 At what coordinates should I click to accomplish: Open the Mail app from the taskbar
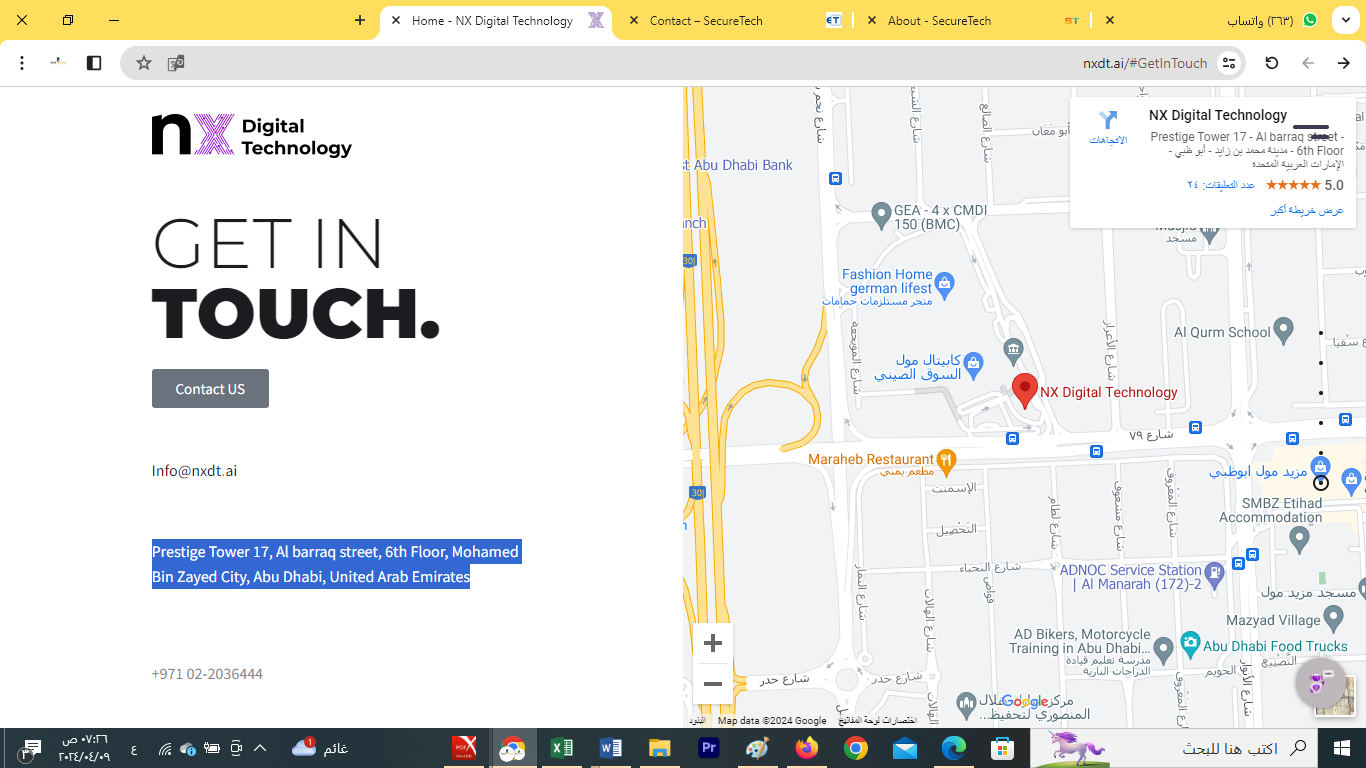click(x=904, y=748)
